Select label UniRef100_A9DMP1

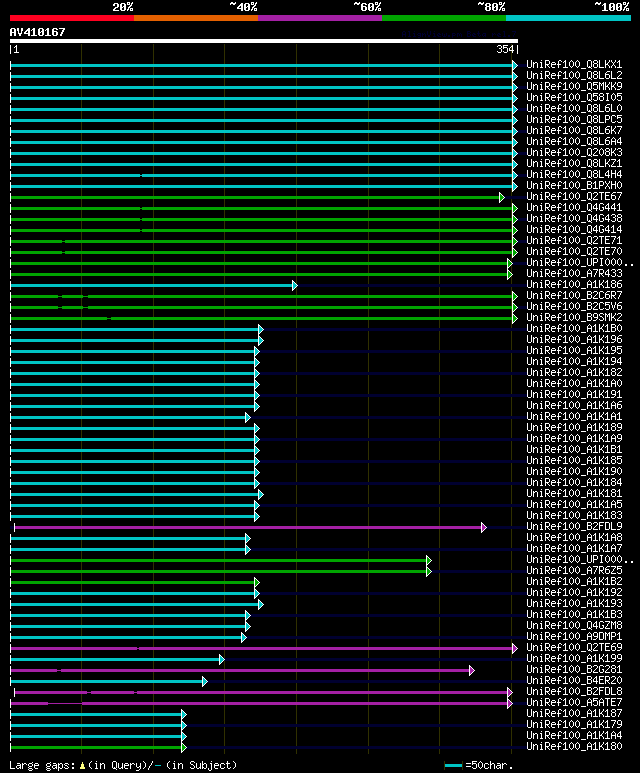tap(574, 636)
